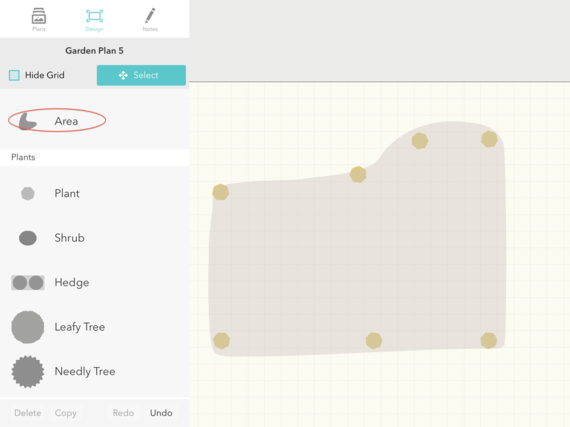Click the Select mode button
Image resolution: width=570 pixels, height=427 pixels.
pyautogui.click(x=141, y=75)
